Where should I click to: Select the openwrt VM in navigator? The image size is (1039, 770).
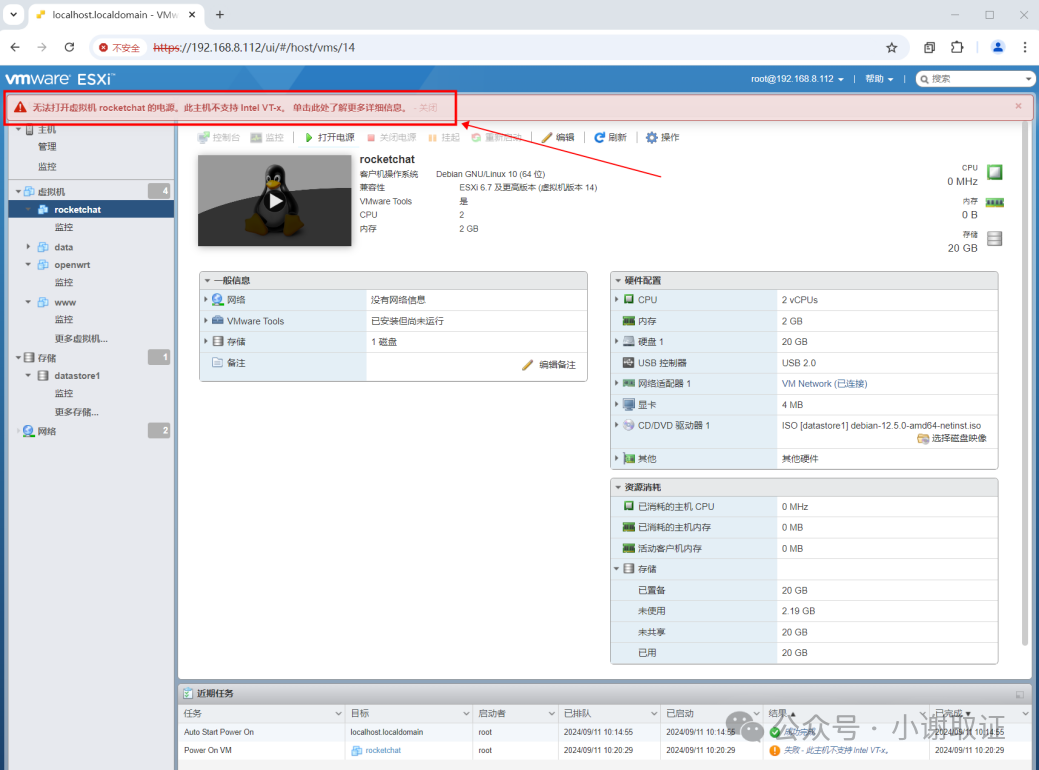pyautogui.click(x=72, y=265)
